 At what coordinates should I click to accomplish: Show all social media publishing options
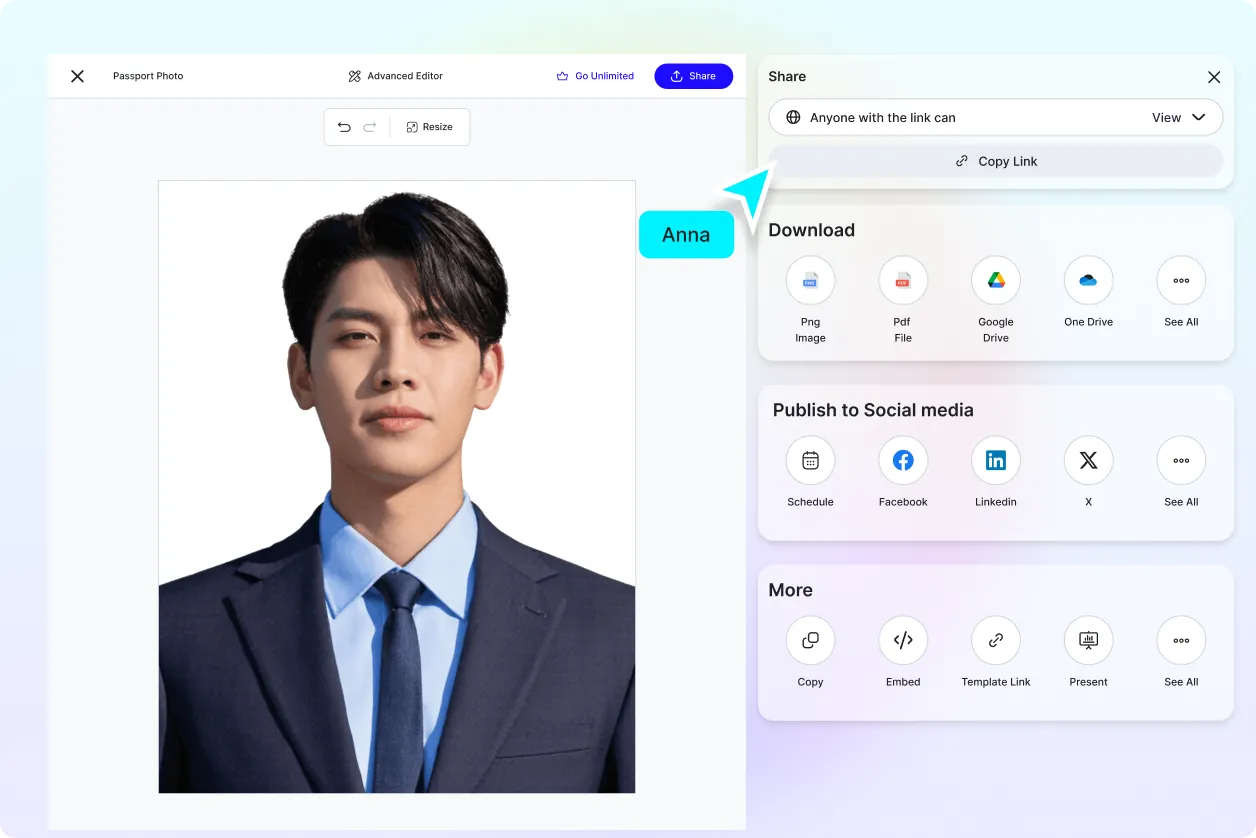(x=1181, y=460)
